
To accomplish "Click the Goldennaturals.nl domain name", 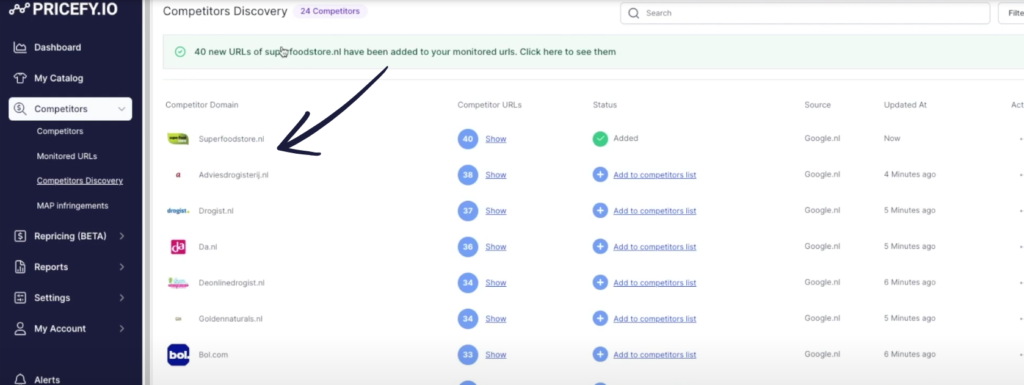I will tap(231, 318).
